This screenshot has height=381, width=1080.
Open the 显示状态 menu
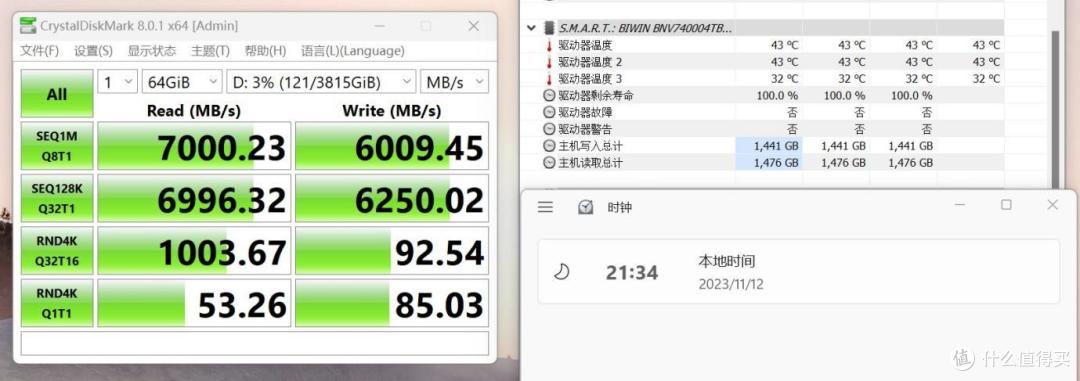pos(152,51)
